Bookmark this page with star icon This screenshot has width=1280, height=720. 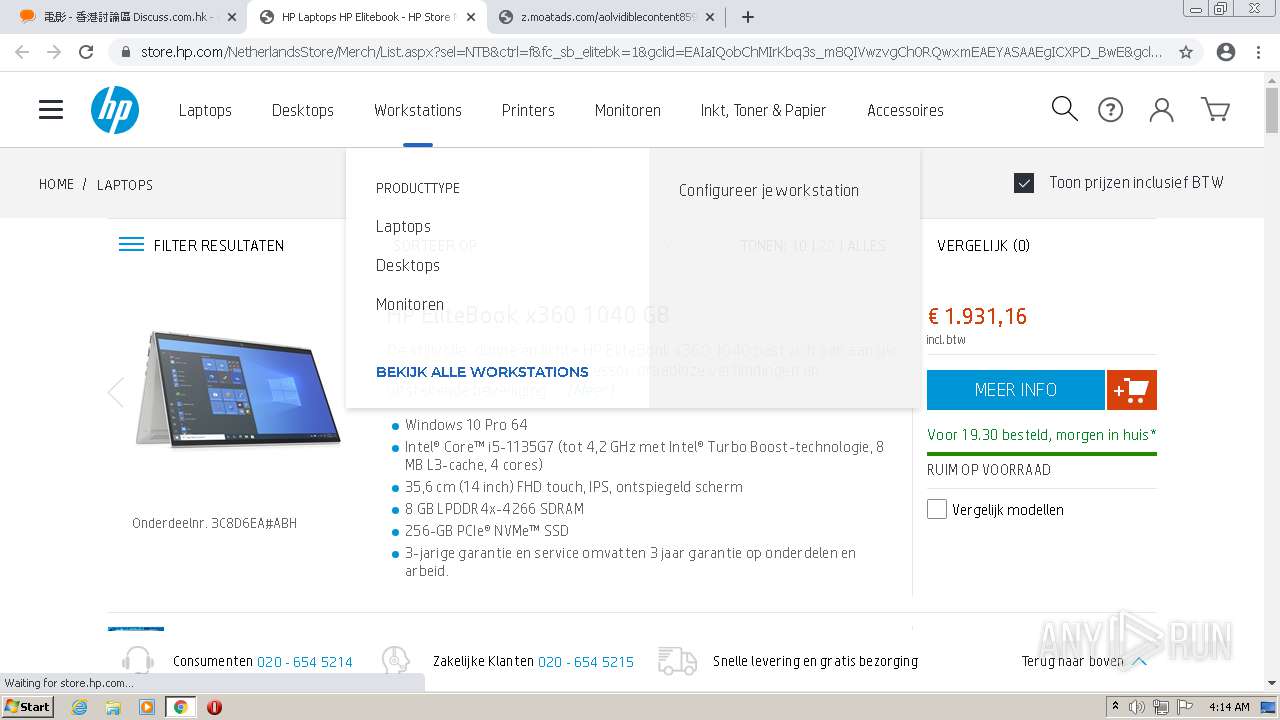(x=1186, y=52)
